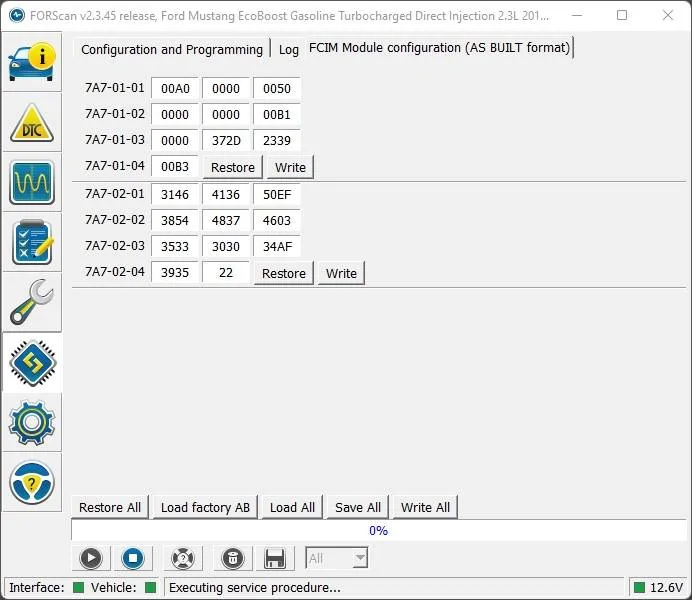The image size is (692, 600).
Task: Open the service procedures wrench icon
Action: (x=32, y=302)
